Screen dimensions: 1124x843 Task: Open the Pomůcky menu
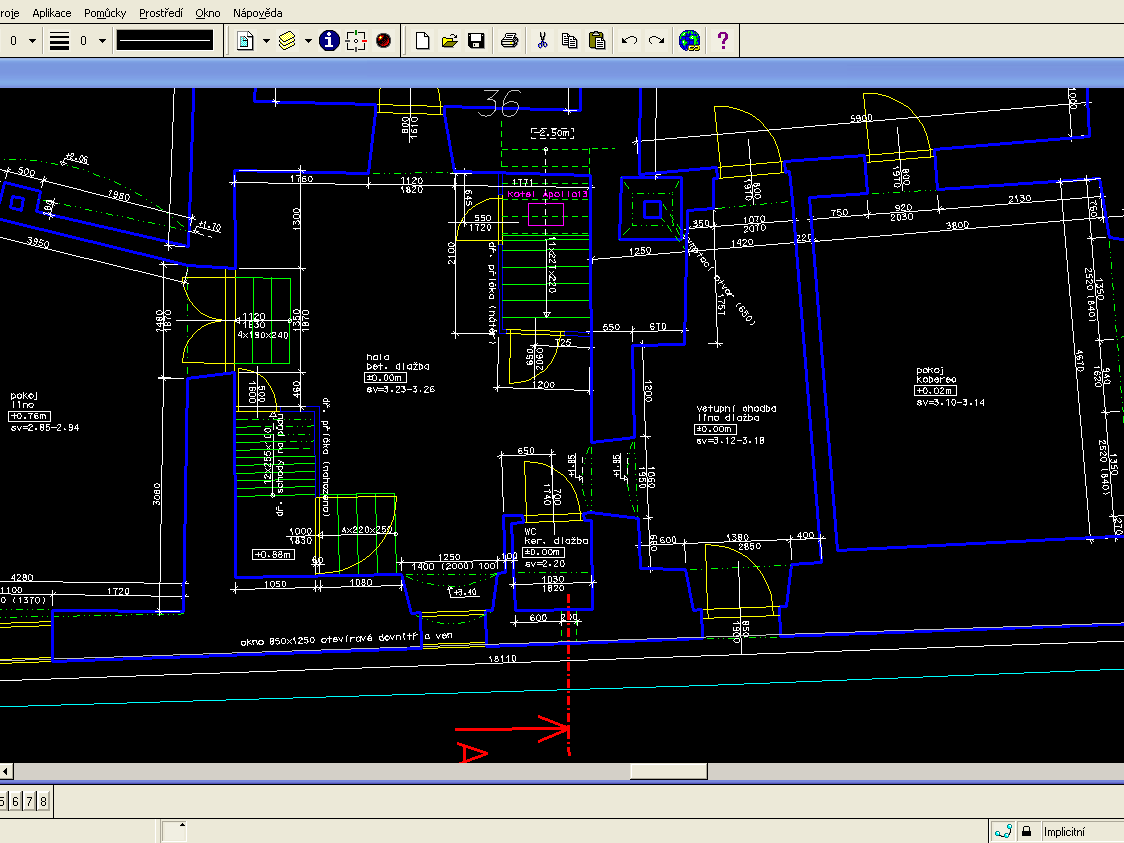pyautogui.click(x=105, y=13)
